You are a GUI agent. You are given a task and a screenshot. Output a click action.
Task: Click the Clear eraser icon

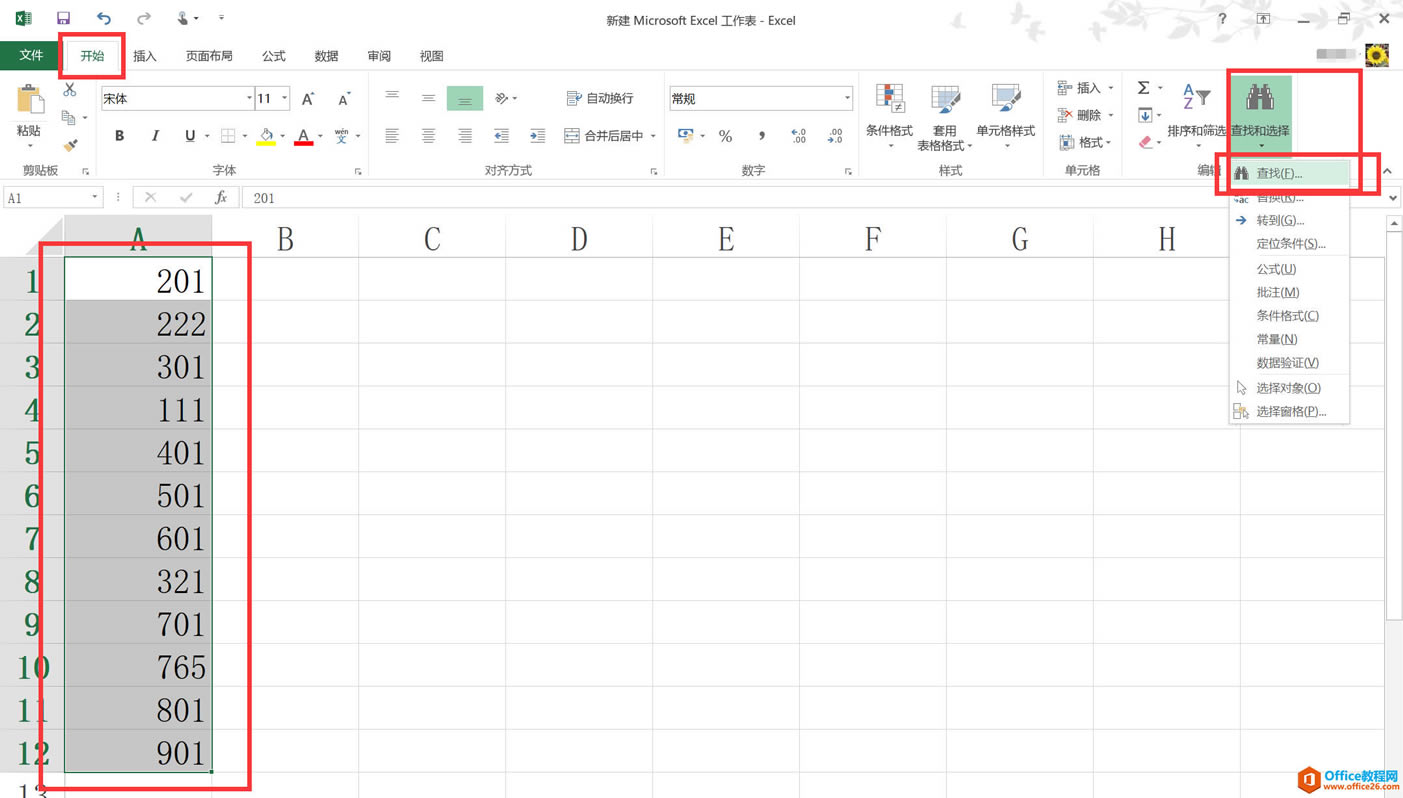(1146, 142)
